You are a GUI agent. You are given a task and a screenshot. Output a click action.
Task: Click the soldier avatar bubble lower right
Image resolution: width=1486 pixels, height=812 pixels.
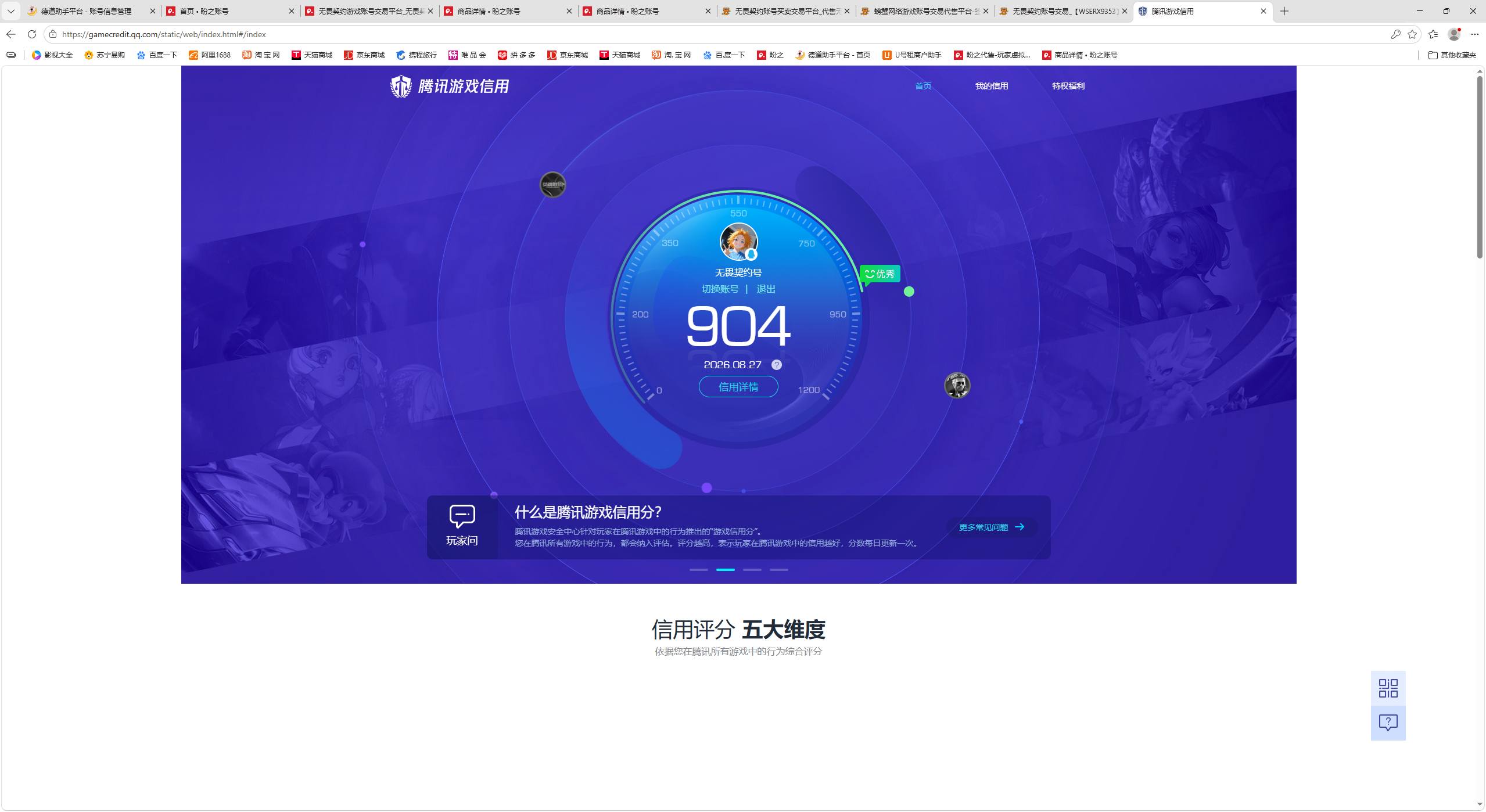tap(957, 385)
